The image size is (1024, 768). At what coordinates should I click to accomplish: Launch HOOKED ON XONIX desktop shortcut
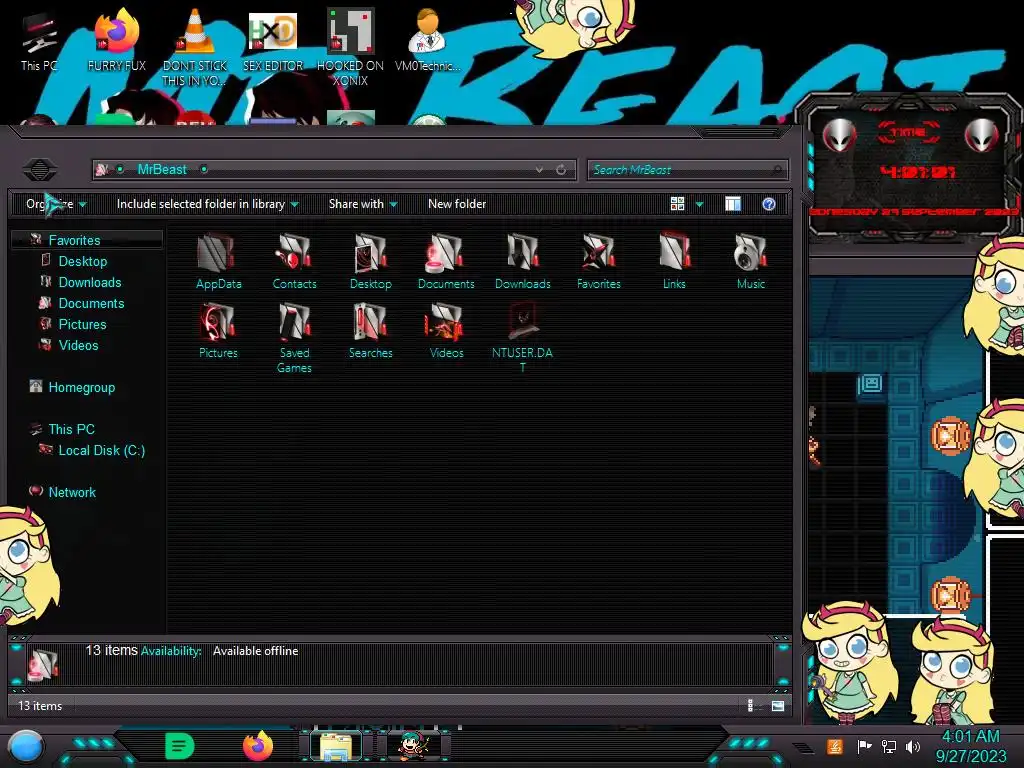pyautogui.click(x=350, y=48)
